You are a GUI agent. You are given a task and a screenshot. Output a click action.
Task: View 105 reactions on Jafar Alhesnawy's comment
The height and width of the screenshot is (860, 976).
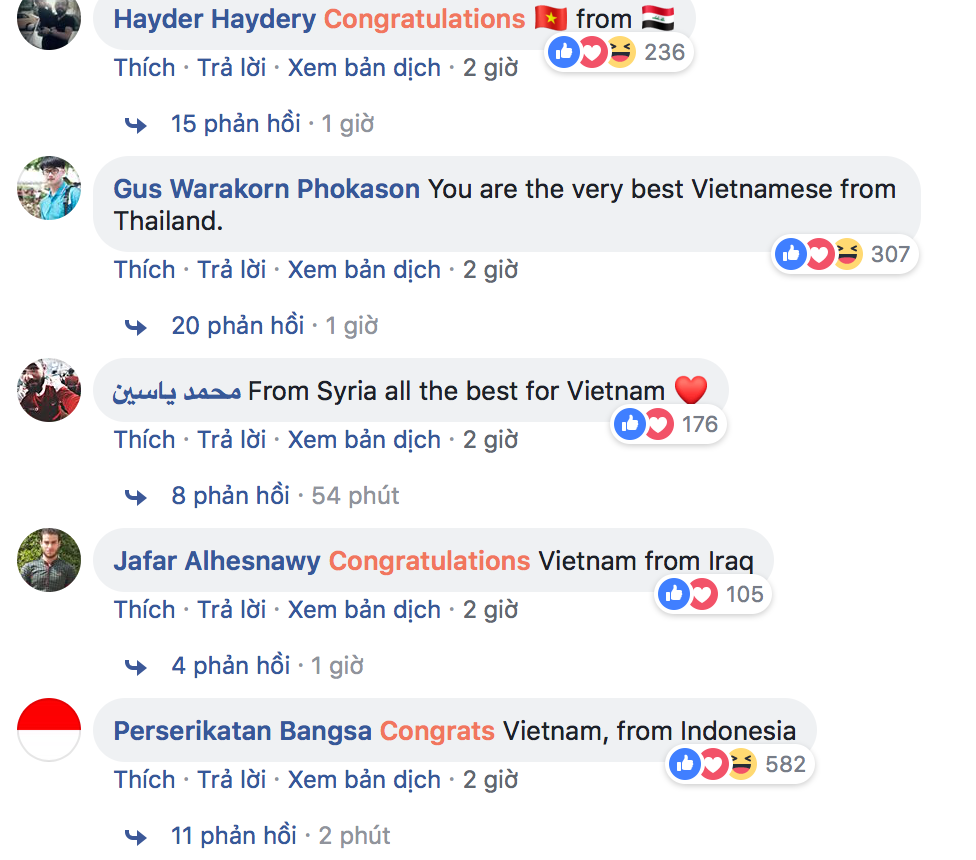point(713,594)
